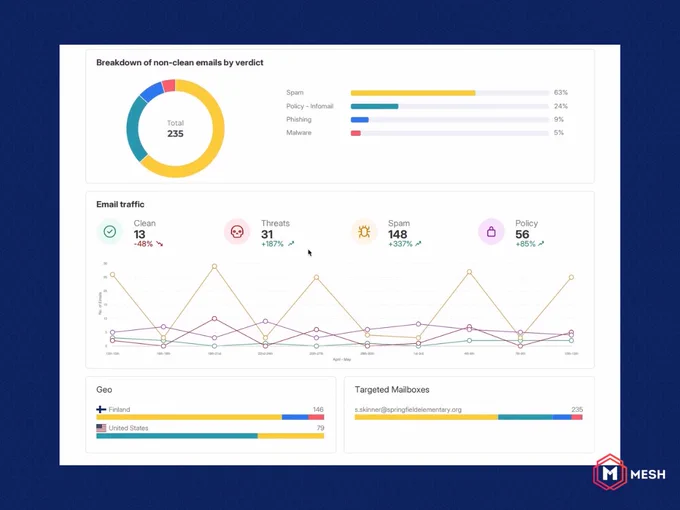Click the Finland stacked bar in Geo
The image size is (680, 510).
210,417
